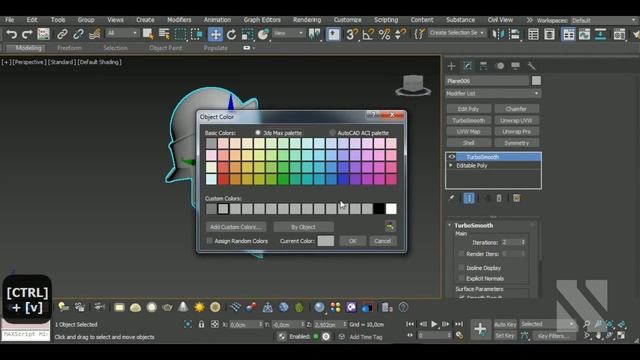Open the reference coordinate View dropdown
Viewport: 640px width, 360px height.
289,33
